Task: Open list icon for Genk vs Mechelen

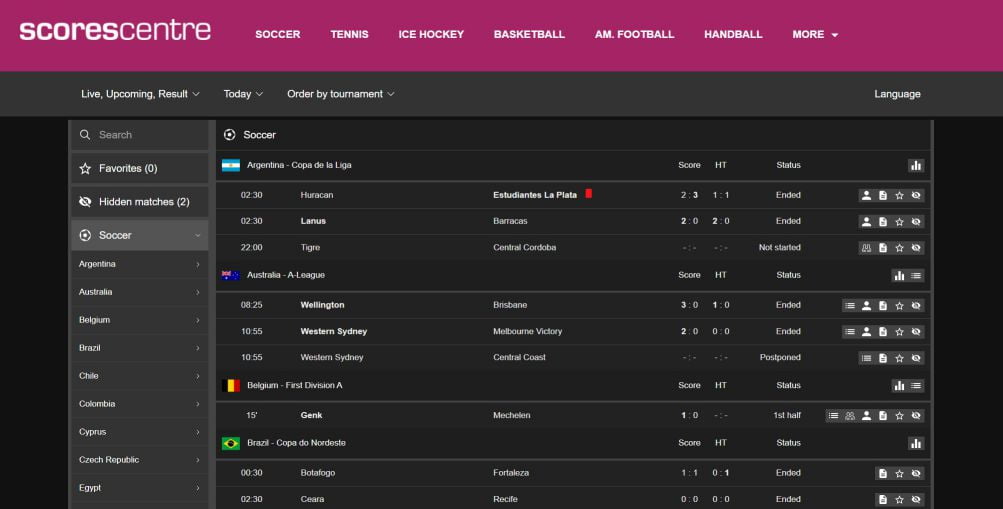Action: 833,416
